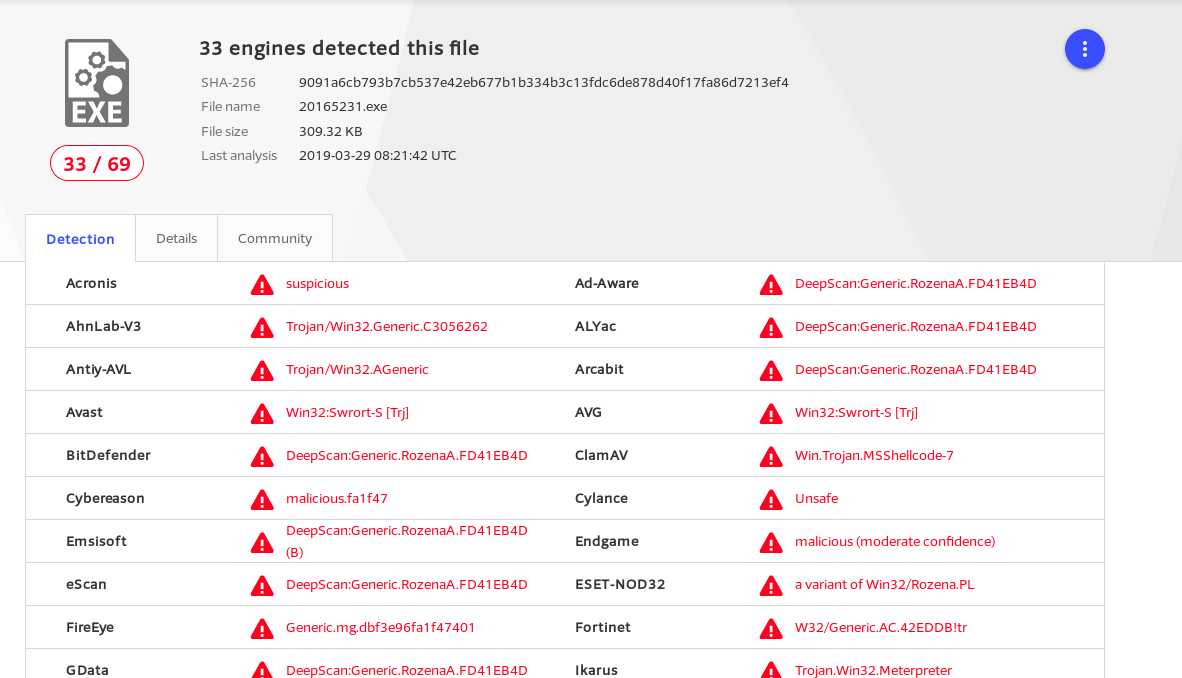Click the warning icon in the eScan row
The image size is (1182, 678).
(262, 585)
